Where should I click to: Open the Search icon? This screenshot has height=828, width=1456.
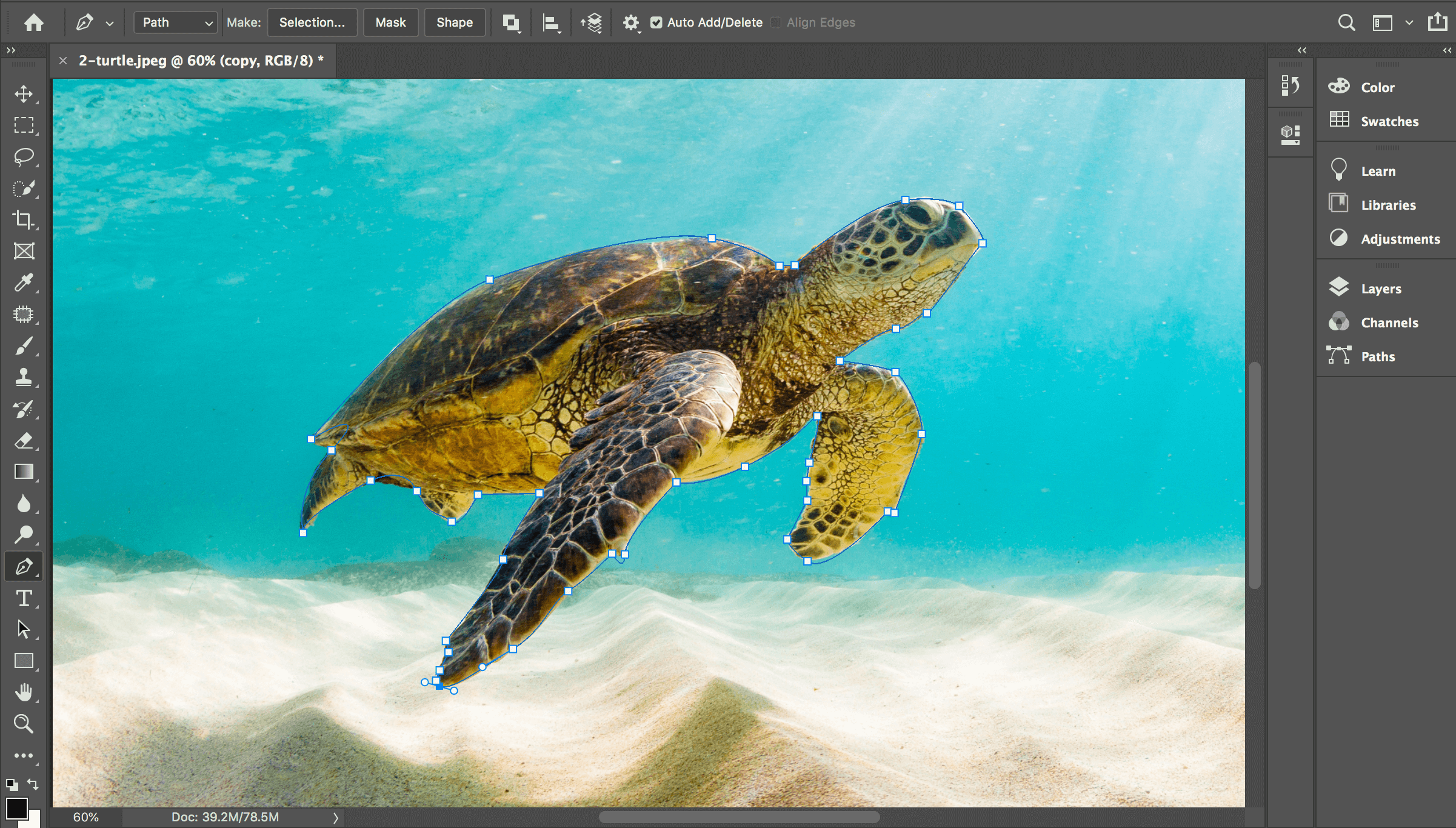1346,23
